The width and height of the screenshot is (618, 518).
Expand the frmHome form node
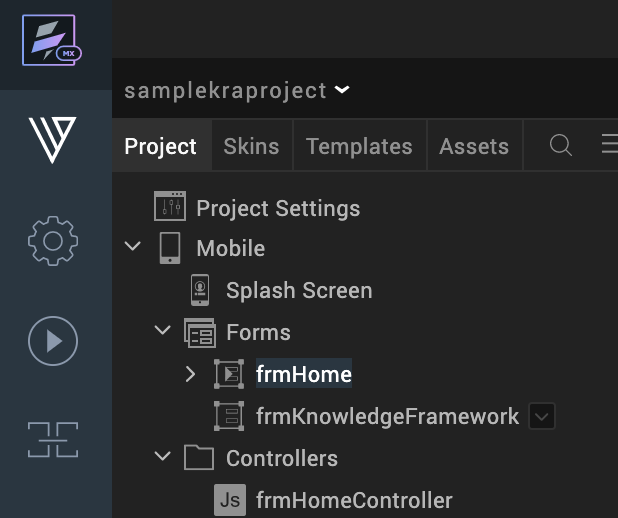pos(190,374)
